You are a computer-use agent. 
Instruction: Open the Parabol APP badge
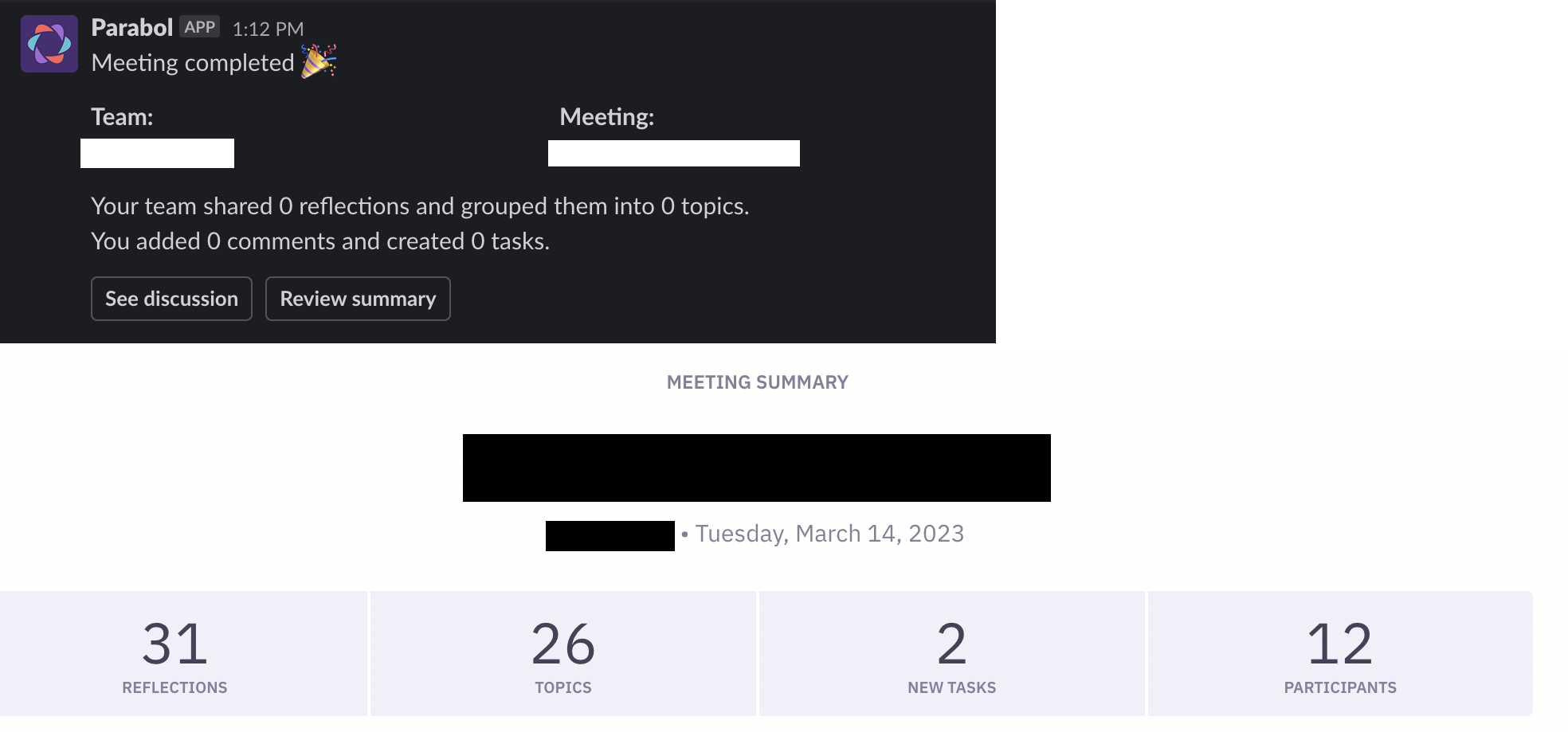pyautogui.click(x=199, y=26)
